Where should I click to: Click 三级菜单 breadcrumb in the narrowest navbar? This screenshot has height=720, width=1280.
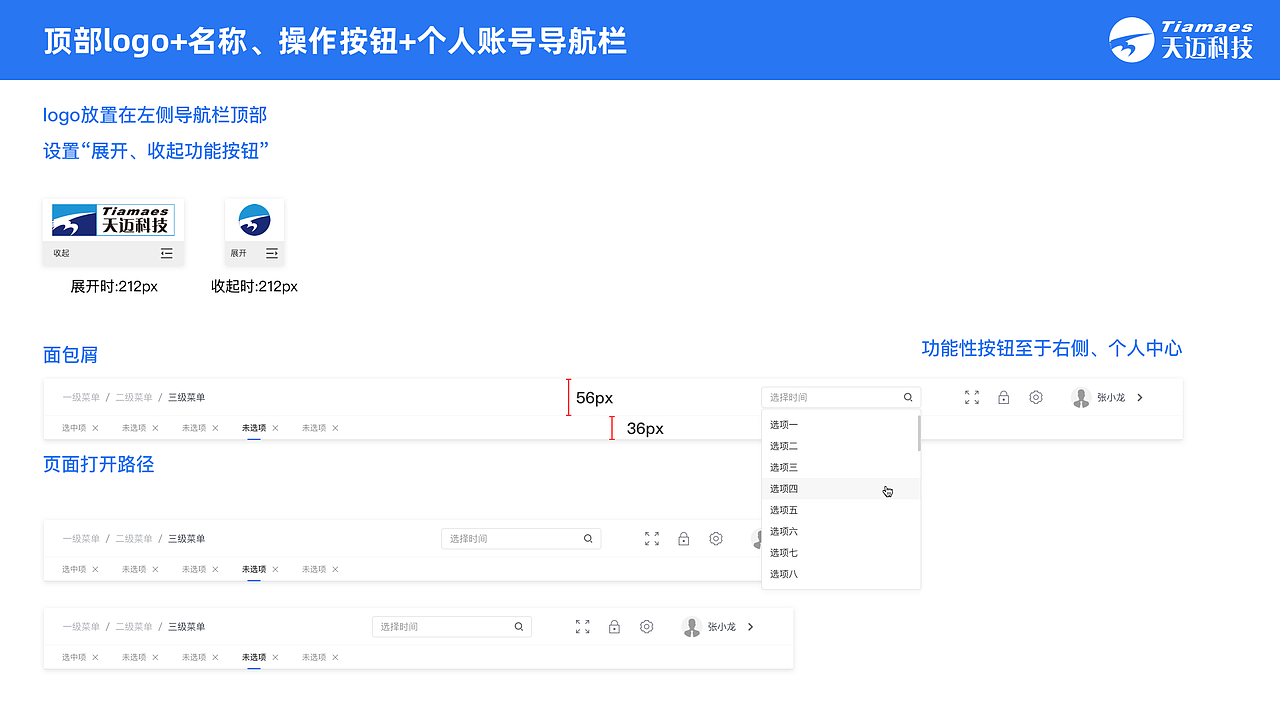[187, 627]
